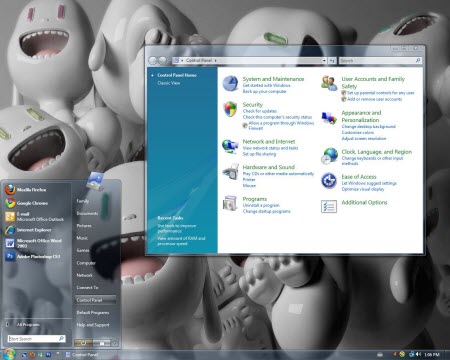Click the Windows Start orb
The width and height of the screenshot is (450, 360).
(x=9, y=354)
